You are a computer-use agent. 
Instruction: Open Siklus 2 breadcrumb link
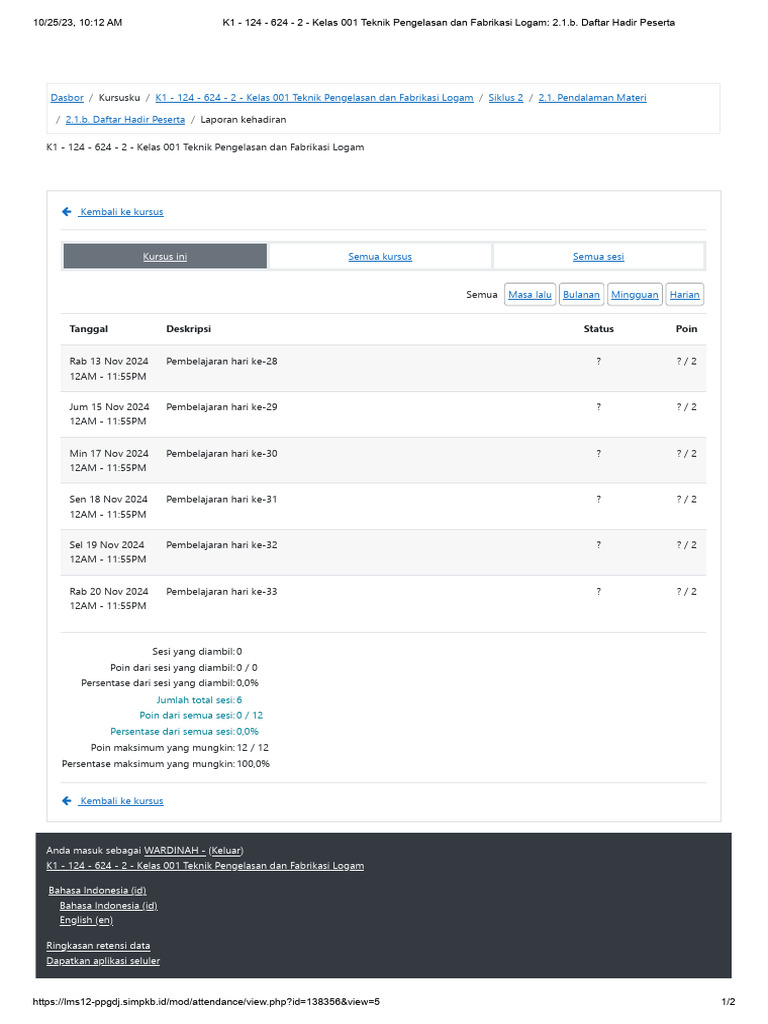click(x=506, y=98)
